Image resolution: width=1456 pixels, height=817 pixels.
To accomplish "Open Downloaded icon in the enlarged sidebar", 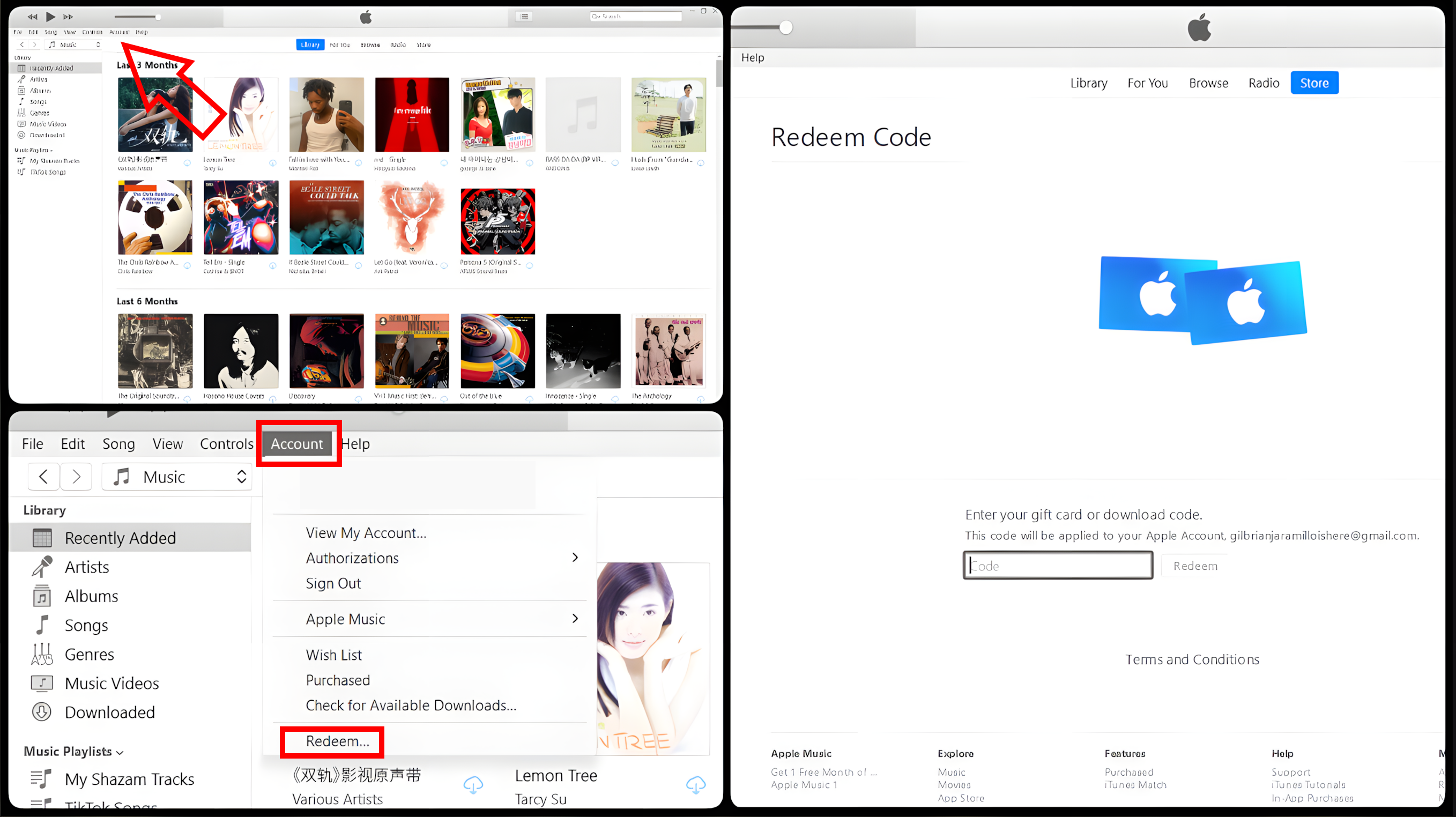I will (x=42, y=712).
